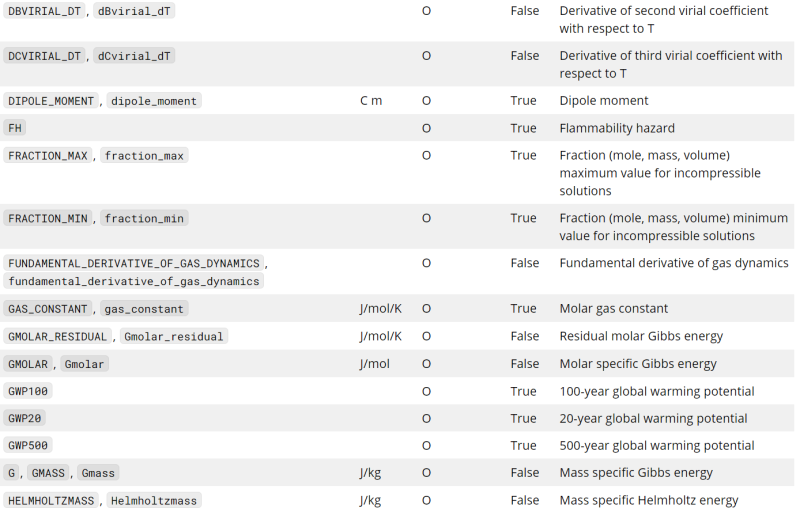Click the DBVIRIAL_DT code label
Screen dimensions: 800x512
(x=44, y=11)
